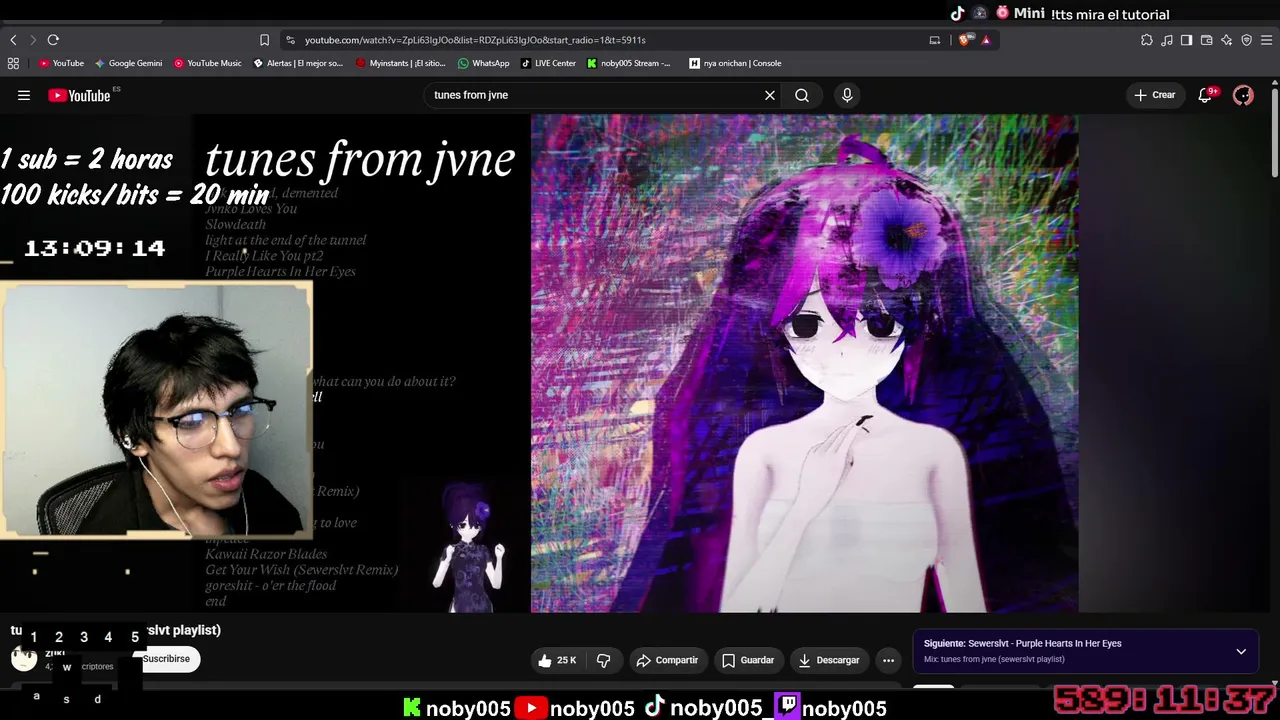Open Brave Rewards triangle icon
The image size is (1280, 720).
pyautogui.click(x=986, y=40)
